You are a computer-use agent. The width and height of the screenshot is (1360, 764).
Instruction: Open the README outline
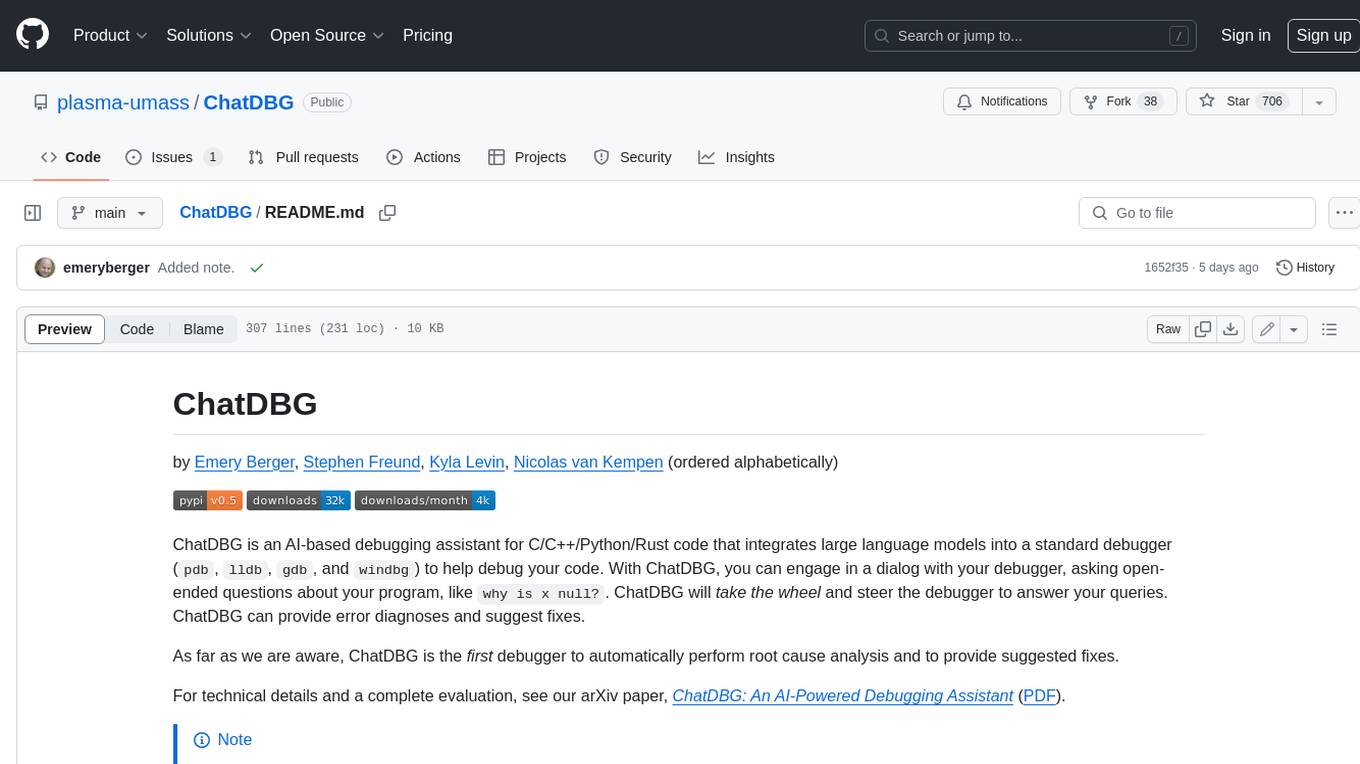1329,329
